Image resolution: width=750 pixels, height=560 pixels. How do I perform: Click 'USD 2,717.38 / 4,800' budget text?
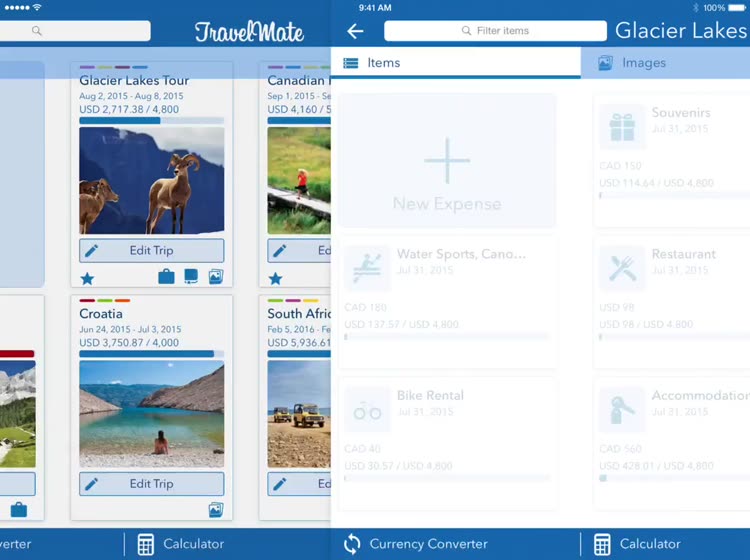tap(129, 110)
